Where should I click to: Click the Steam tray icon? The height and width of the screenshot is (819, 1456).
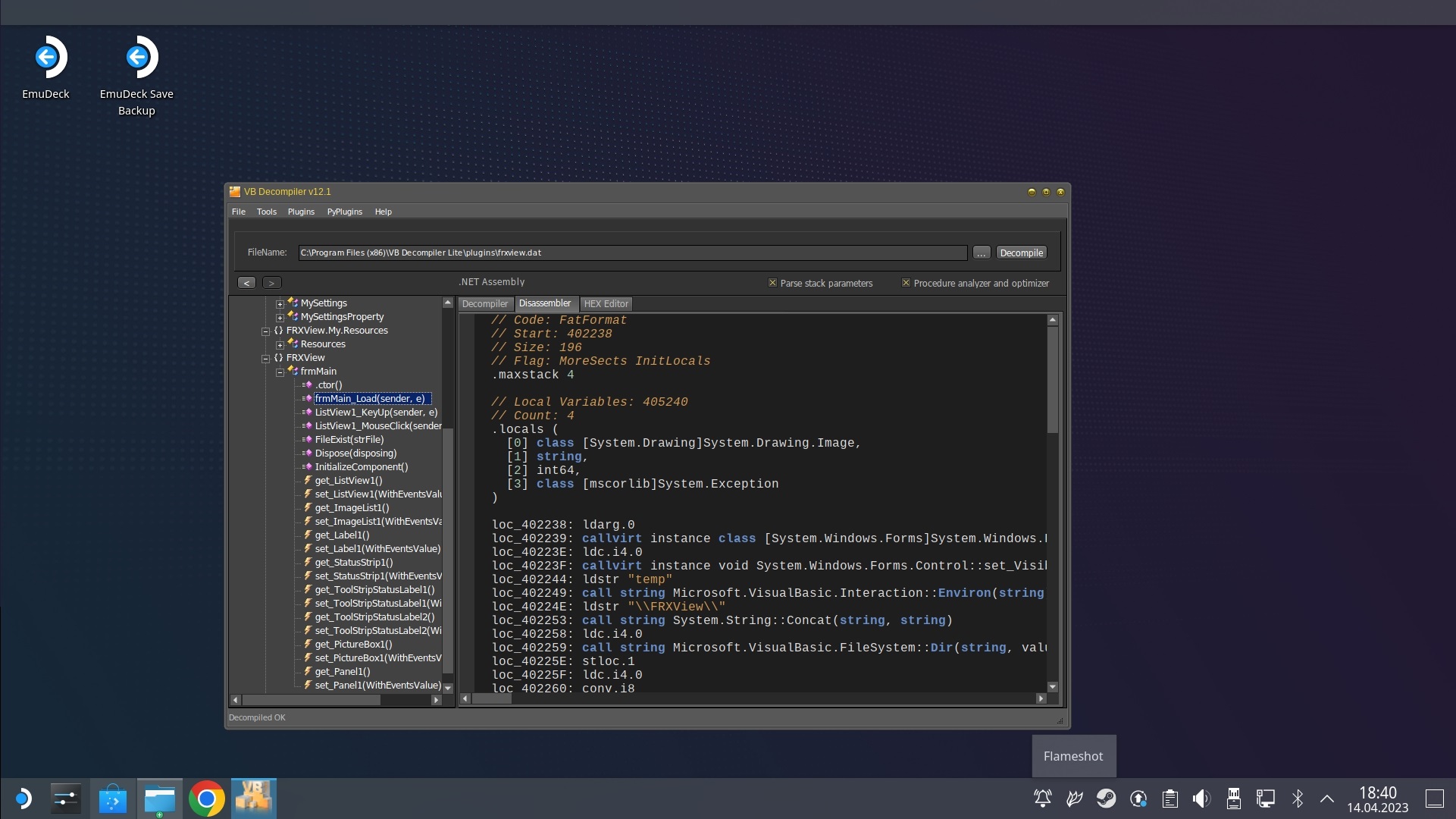click(1107, 799)
